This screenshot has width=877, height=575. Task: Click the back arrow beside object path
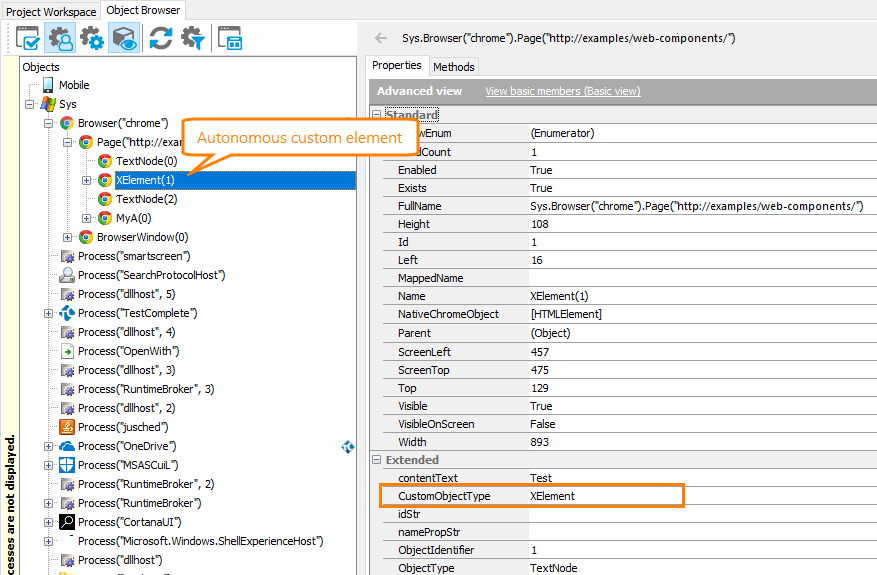380,38
